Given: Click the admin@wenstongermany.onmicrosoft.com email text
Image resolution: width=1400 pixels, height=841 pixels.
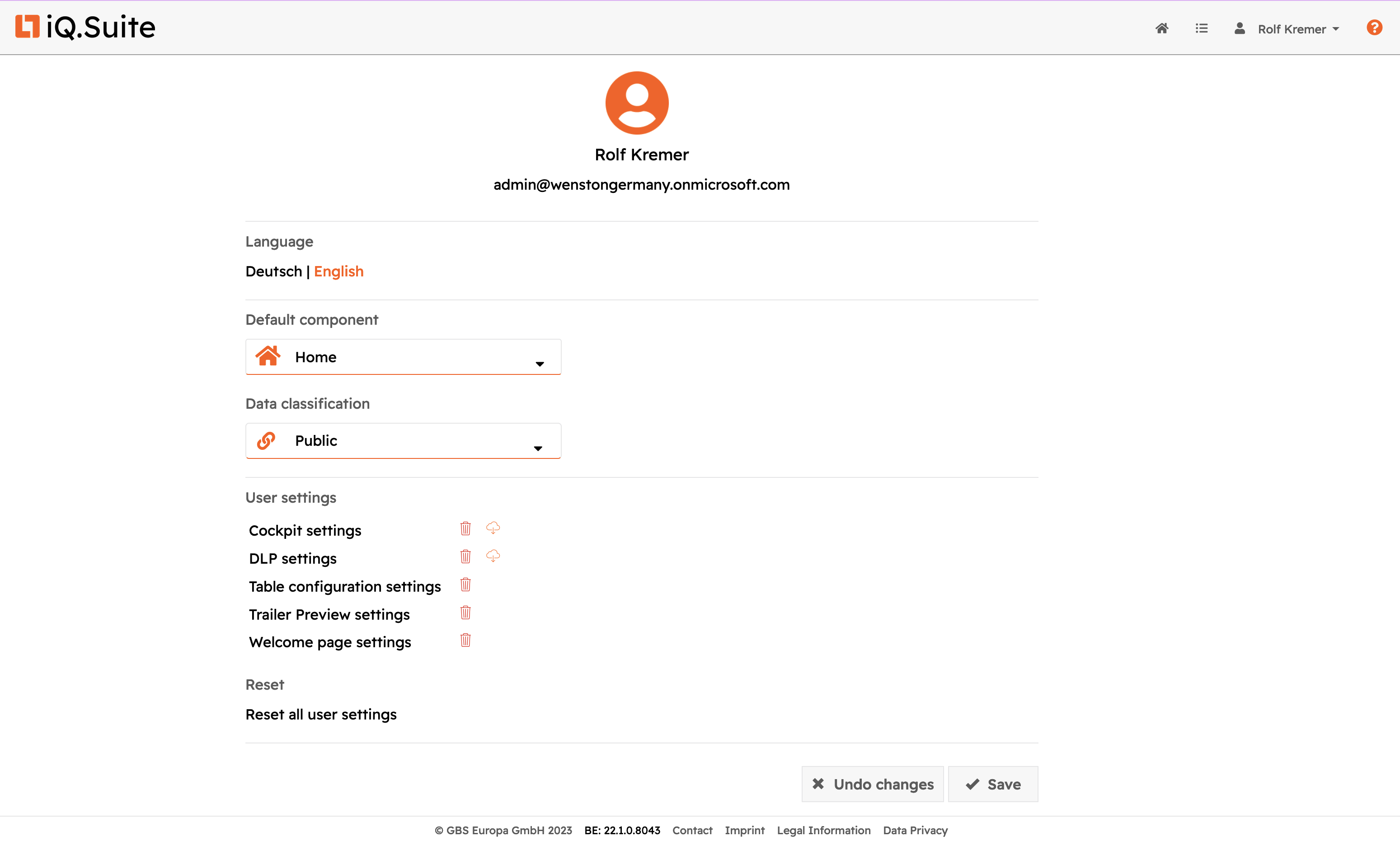Looking at the screenshot, I should point(641,185).
